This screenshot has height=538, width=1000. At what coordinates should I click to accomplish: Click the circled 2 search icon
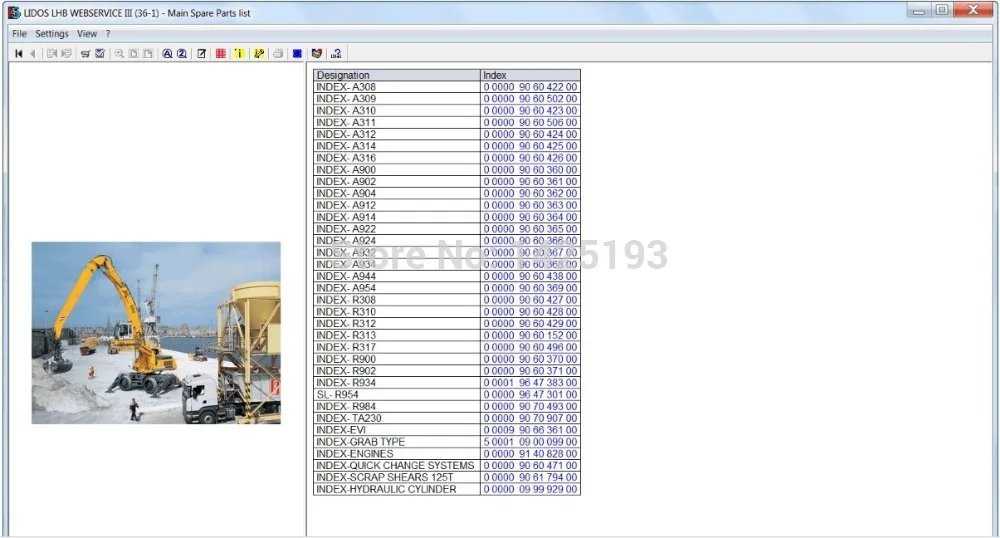pos(182,54)
